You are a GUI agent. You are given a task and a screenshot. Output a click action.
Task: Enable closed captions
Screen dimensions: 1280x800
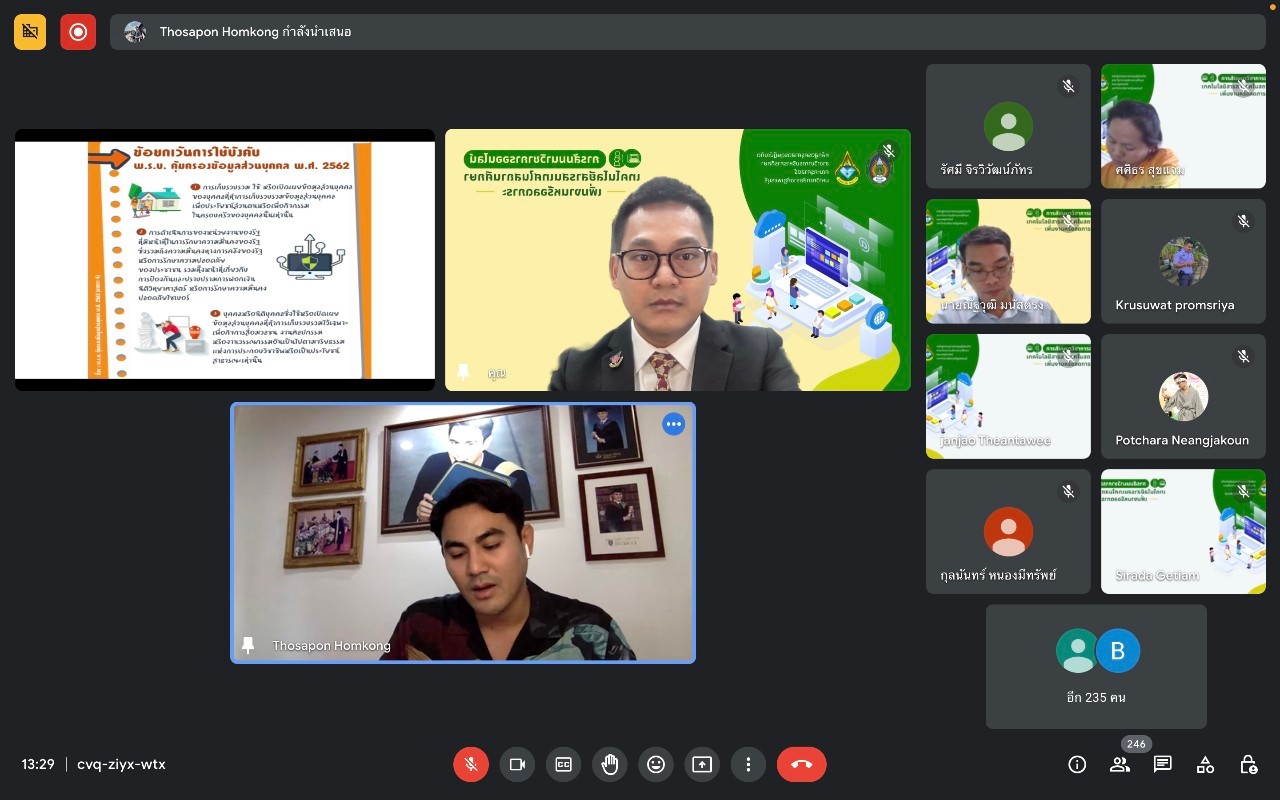[x=563, y=764]
